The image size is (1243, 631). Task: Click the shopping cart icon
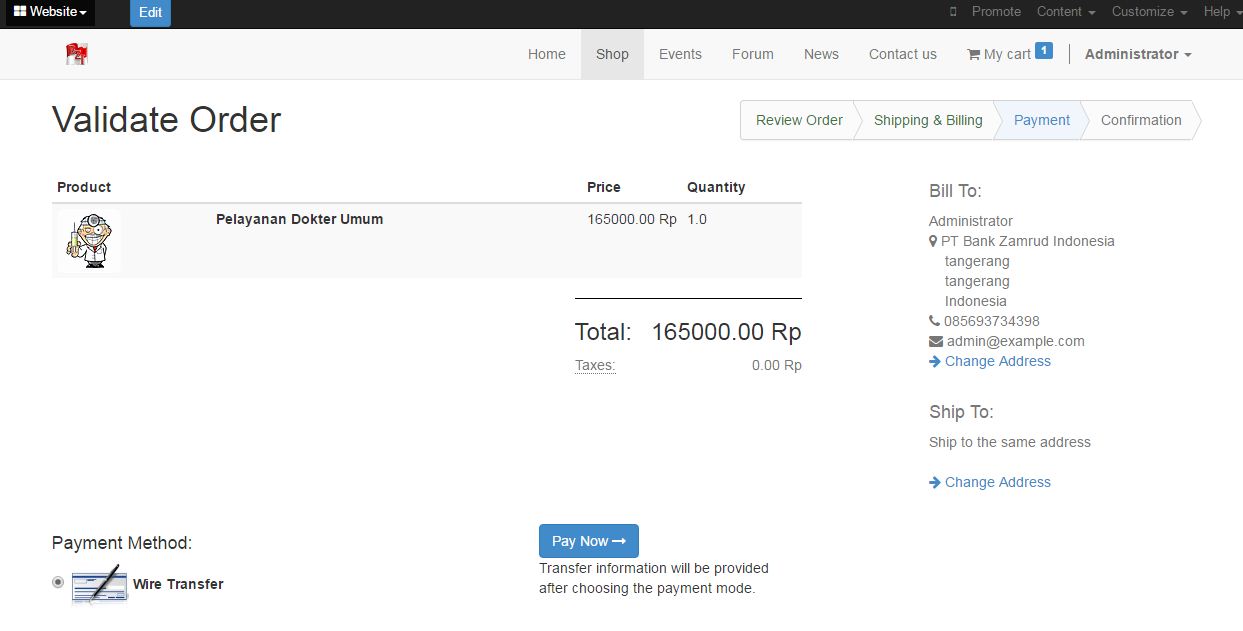[x=973, y=55]
